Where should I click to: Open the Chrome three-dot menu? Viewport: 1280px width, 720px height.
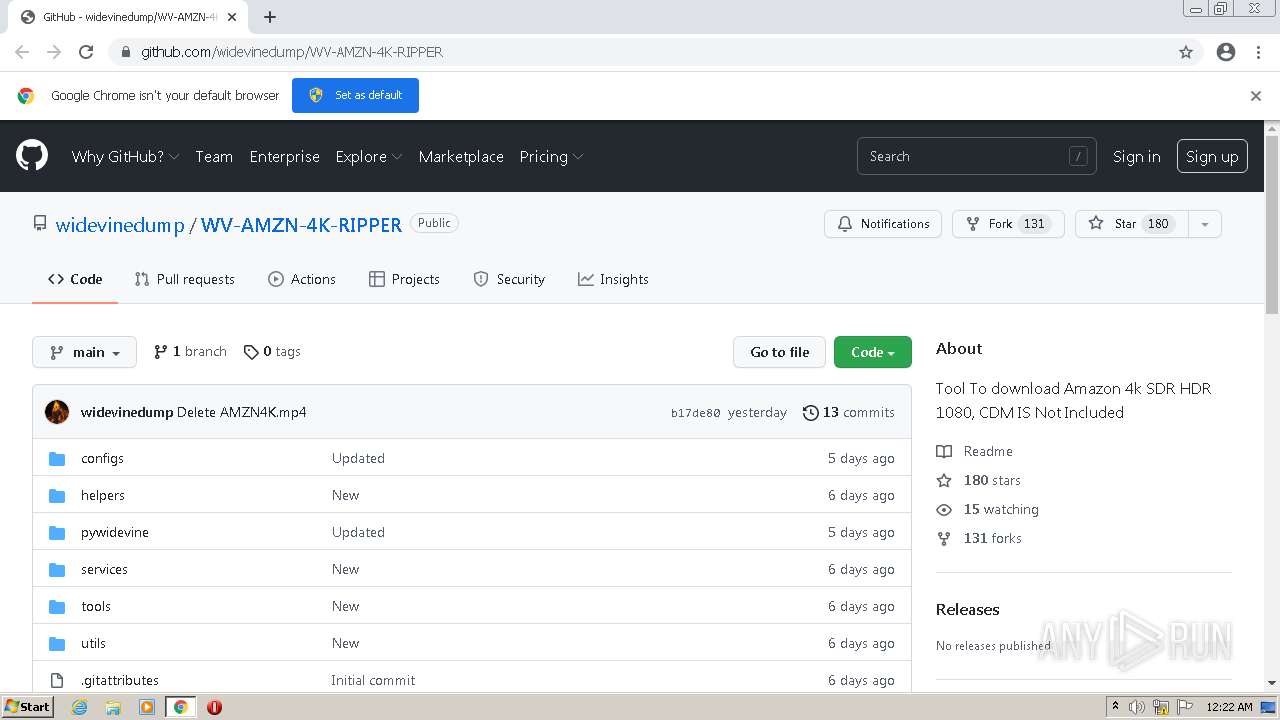click(1258, 52)
